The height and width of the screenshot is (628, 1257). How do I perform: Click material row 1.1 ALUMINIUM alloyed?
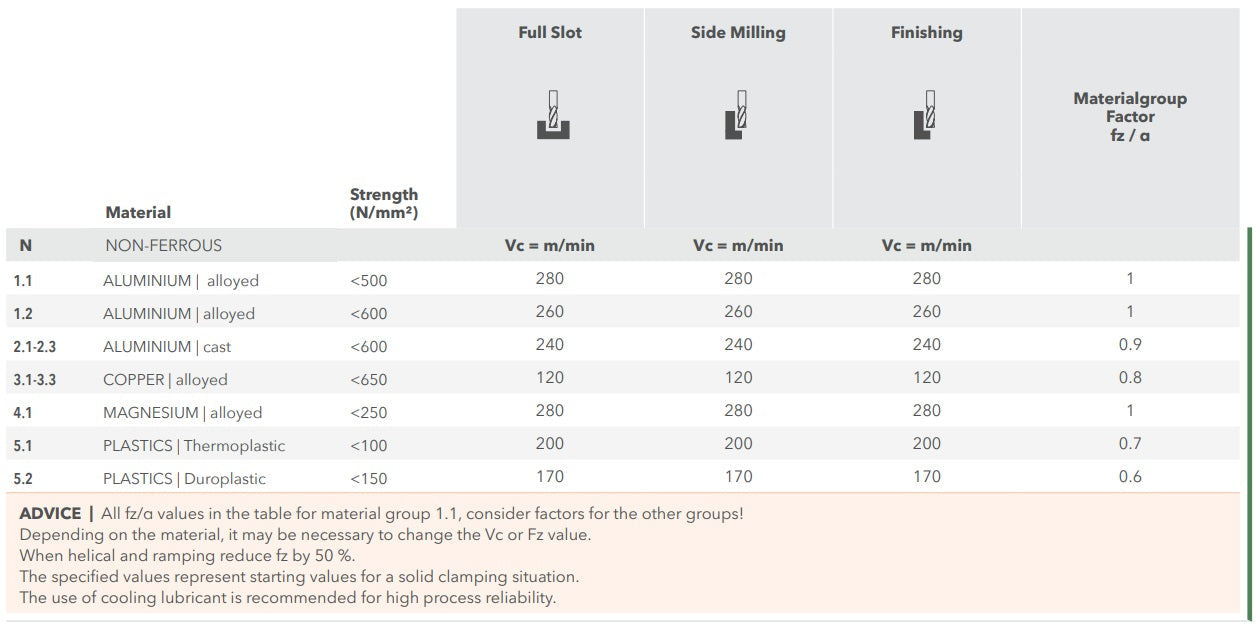pos(180,281)
